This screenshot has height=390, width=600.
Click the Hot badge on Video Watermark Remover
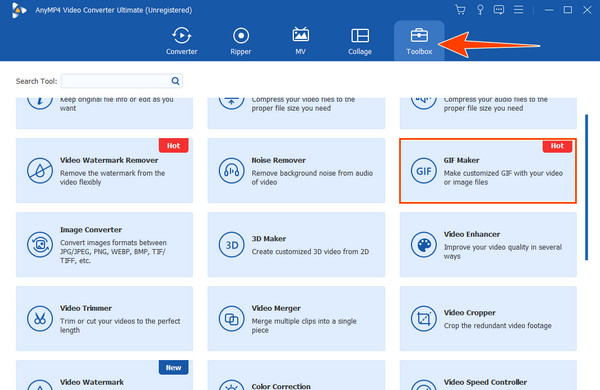[173, 145]
